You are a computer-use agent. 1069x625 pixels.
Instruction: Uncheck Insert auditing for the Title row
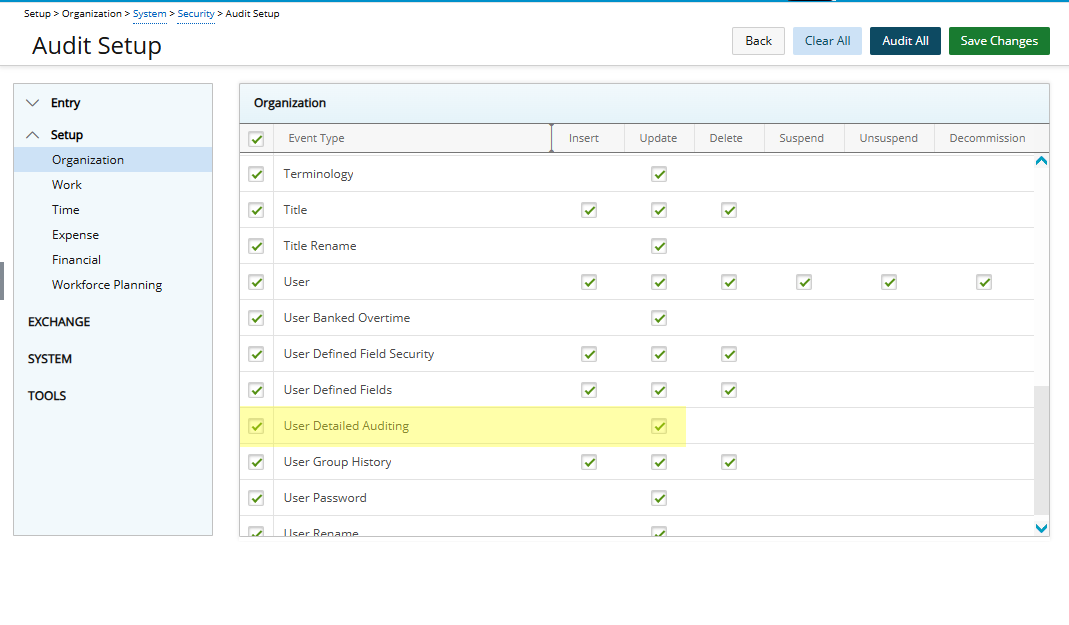tap(589, 209)
